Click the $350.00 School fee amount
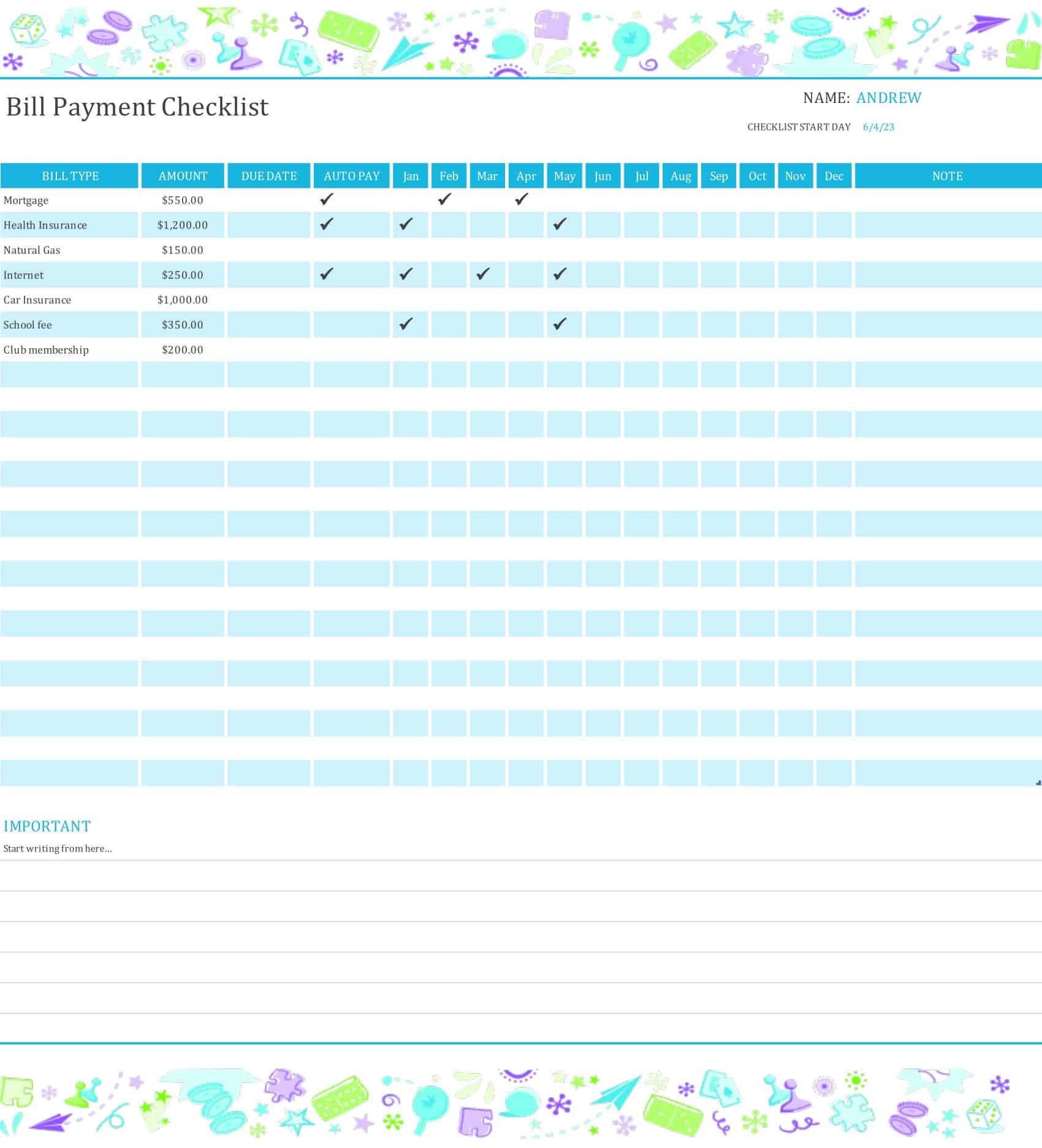 (x=183, y=325)
